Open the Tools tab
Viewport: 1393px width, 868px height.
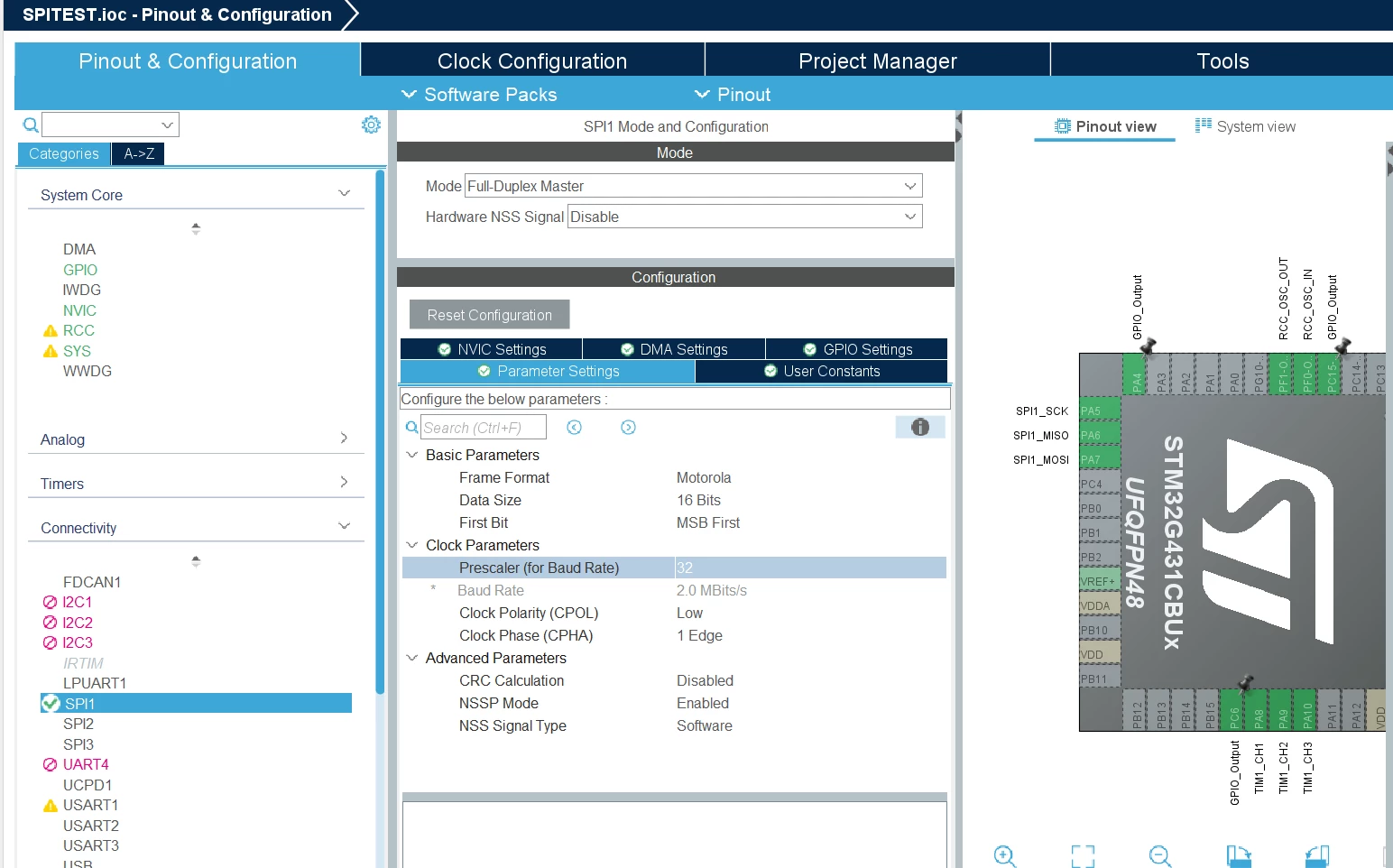click(x=1222, y=60)
